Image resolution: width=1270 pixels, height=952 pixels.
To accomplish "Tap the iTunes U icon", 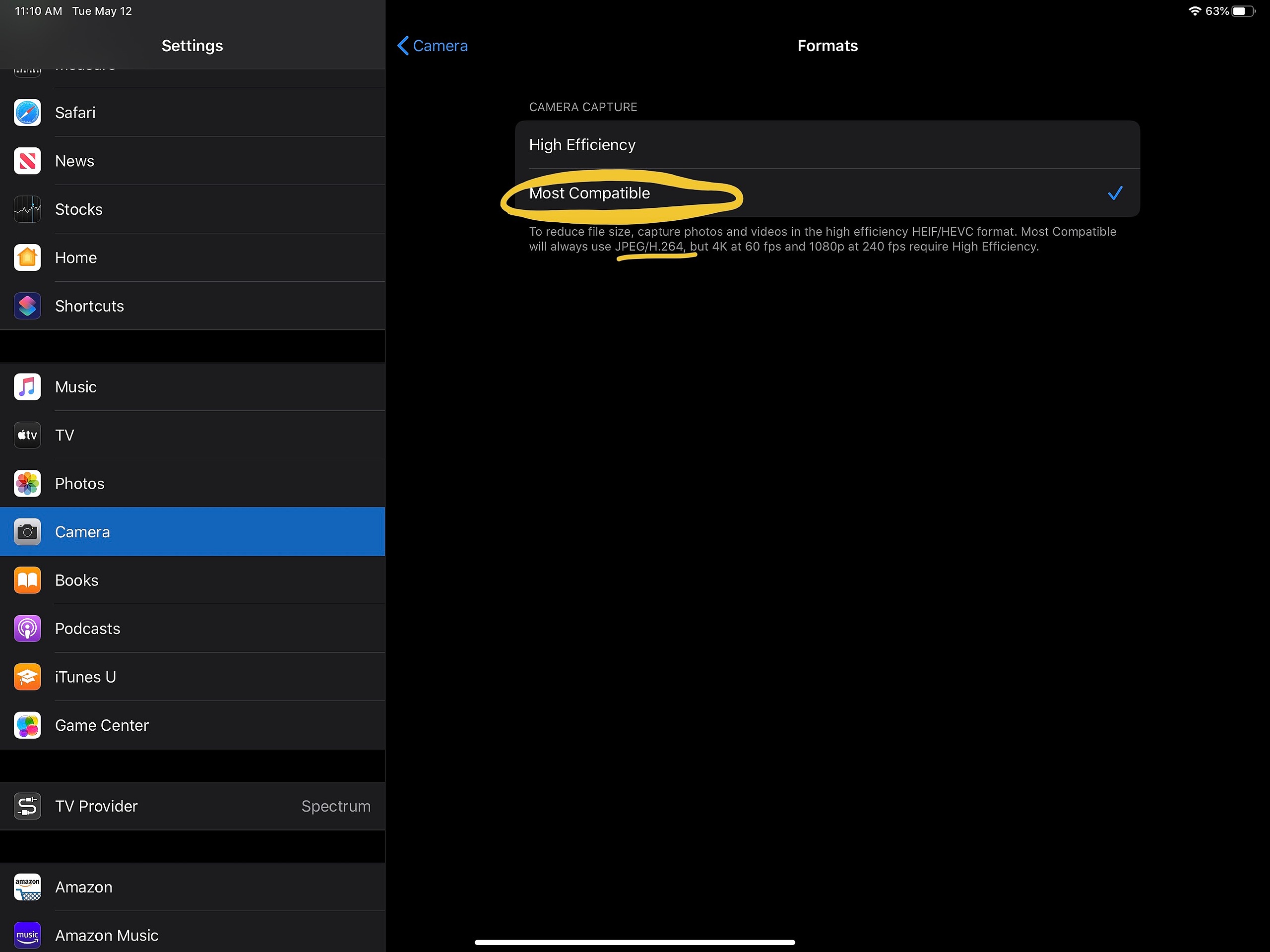I will point(27,677).
